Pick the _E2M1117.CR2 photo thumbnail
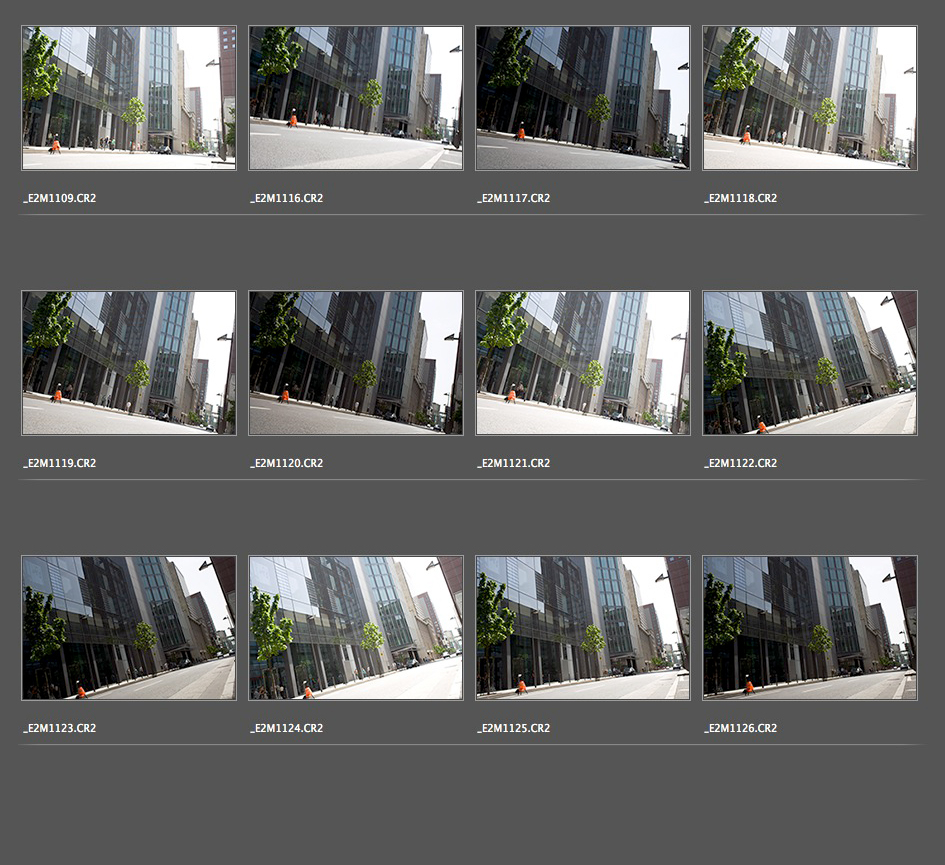Screen dimensions: 945x865 pyautogui.click(x=583, y=98)
